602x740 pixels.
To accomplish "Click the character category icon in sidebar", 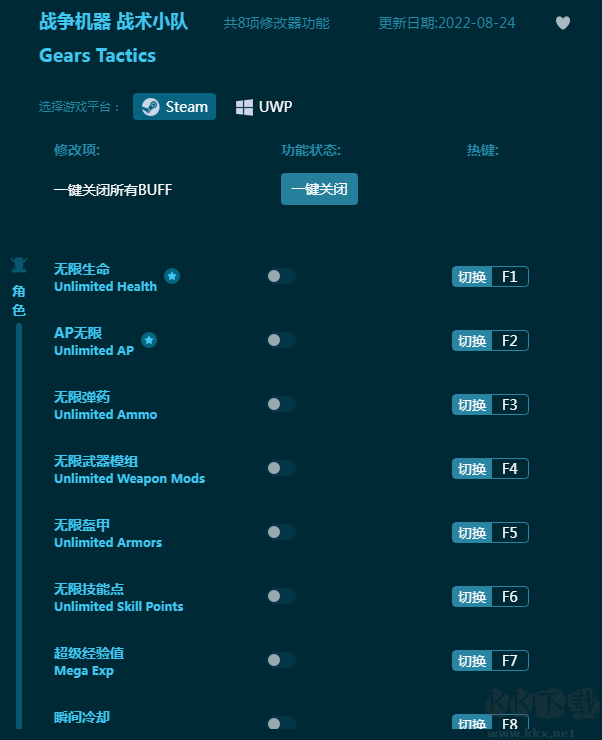I will [19, 266].
